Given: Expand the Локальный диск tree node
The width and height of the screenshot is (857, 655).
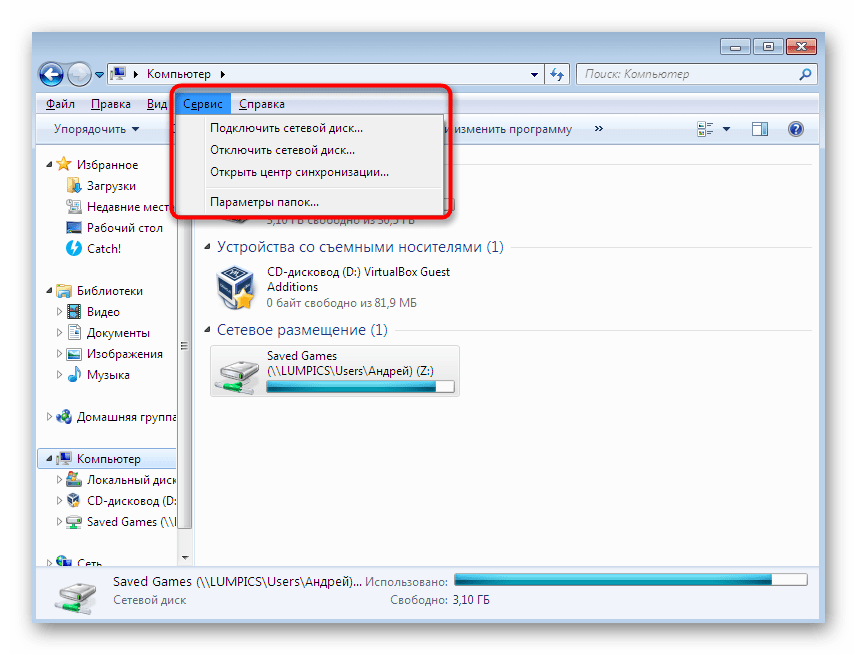Looking at the screenshot, I should click(x=60, y=479).
